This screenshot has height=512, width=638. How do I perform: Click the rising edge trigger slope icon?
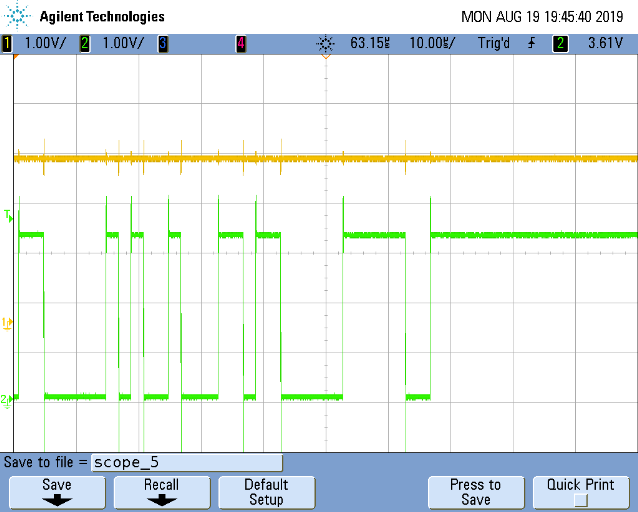pos(531,43)
